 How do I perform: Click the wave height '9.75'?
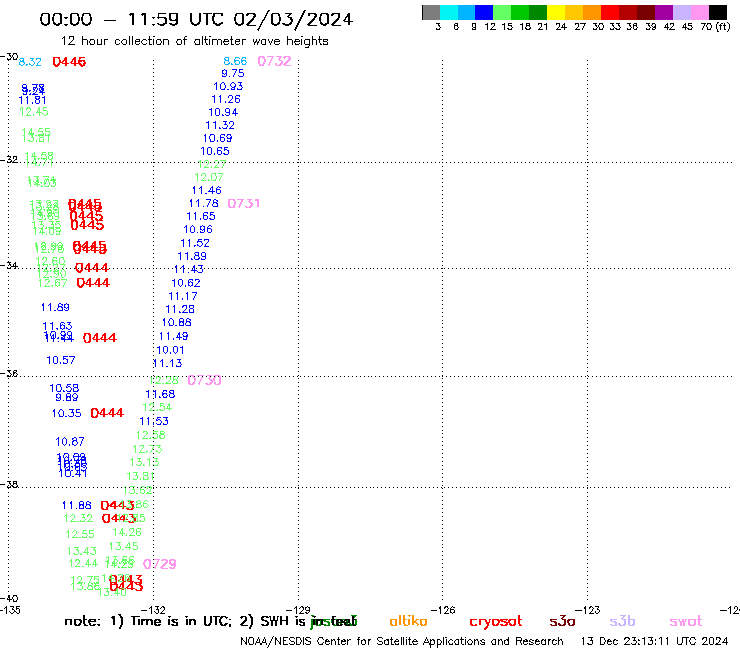(x=233, y=73)
